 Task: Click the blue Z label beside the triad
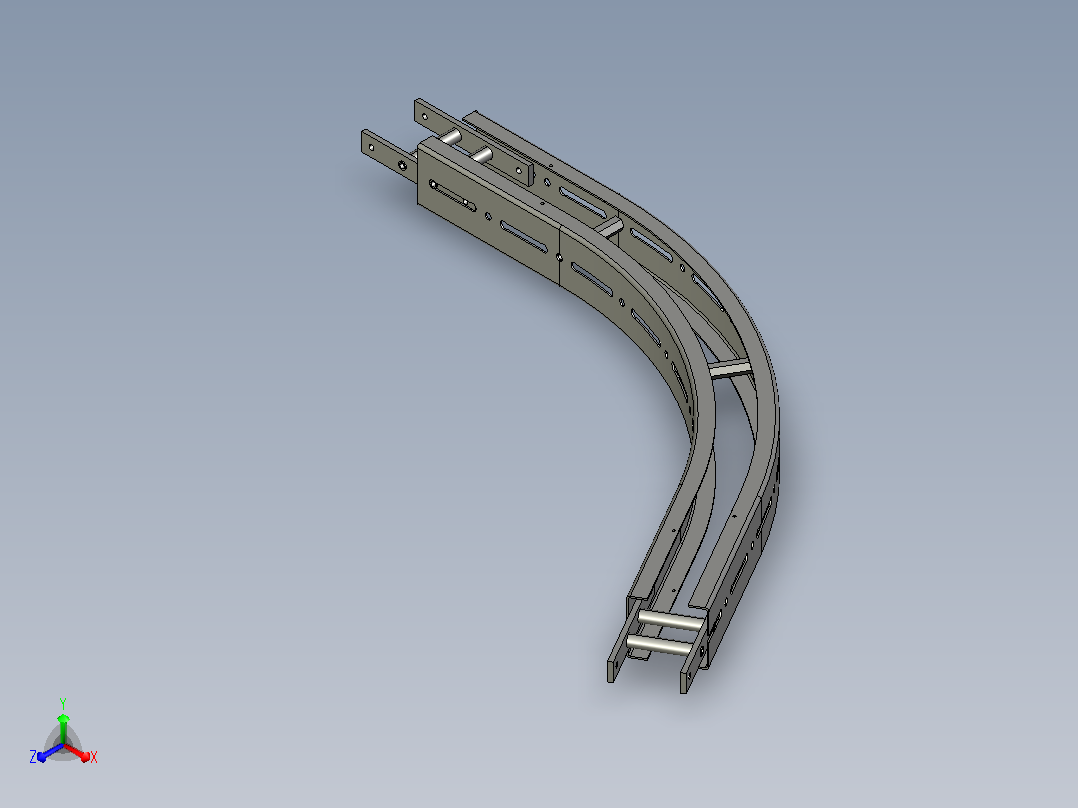(x=32, y=757)
